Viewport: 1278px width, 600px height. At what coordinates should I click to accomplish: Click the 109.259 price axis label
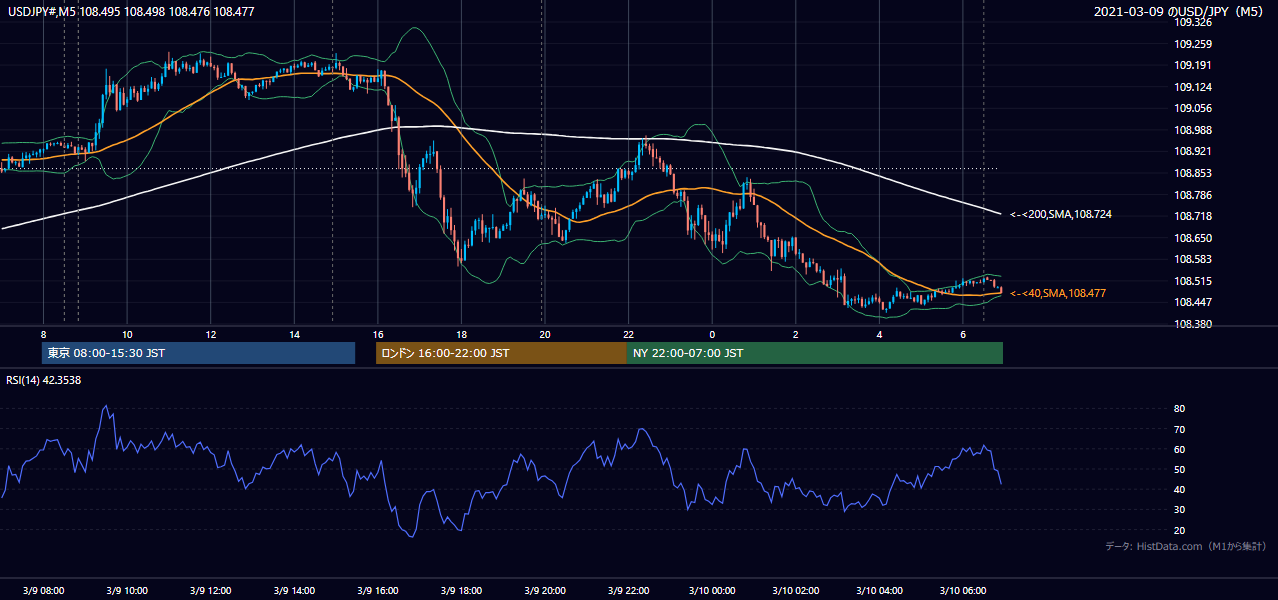tap(1193, 44)
